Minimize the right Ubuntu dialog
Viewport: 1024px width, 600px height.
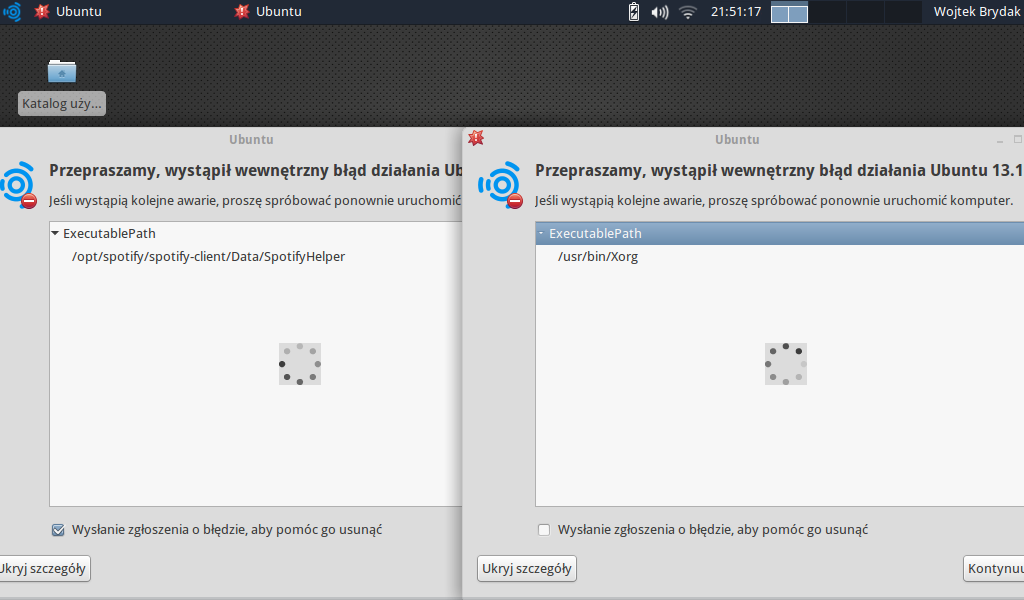(x=1000, y=140)
